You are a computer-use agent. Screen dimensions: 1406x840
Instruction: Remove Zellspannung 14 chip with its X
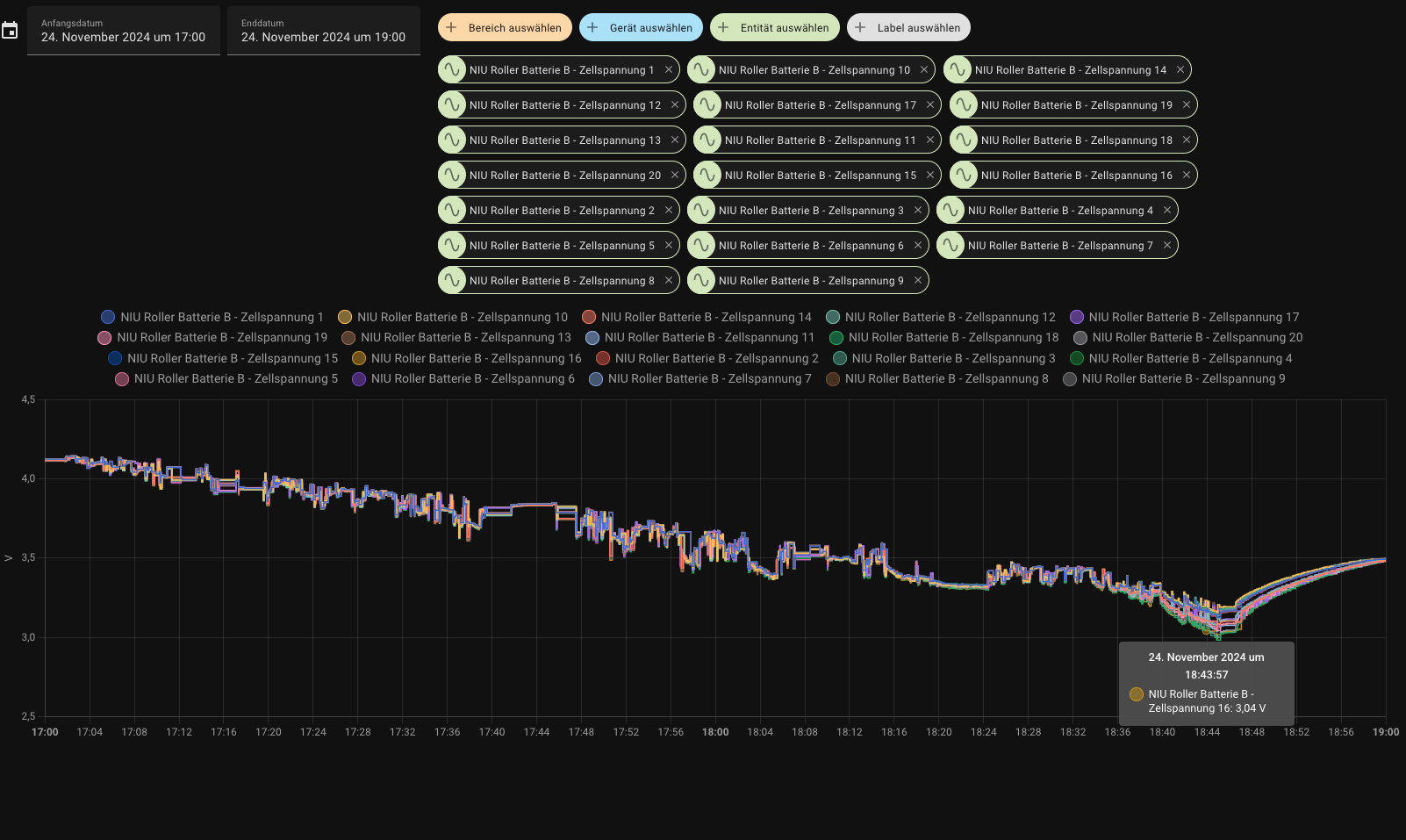[x=1180, y=70]
